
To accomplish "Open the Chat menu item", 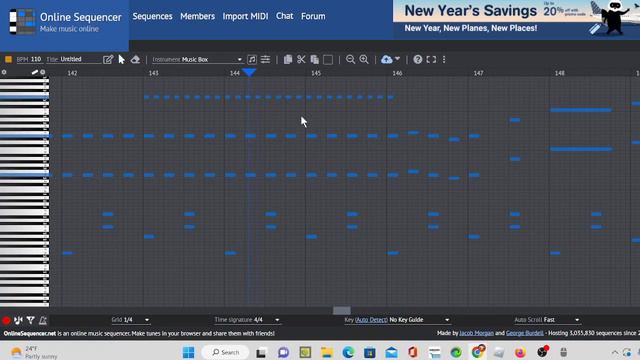I will [284, 16].
